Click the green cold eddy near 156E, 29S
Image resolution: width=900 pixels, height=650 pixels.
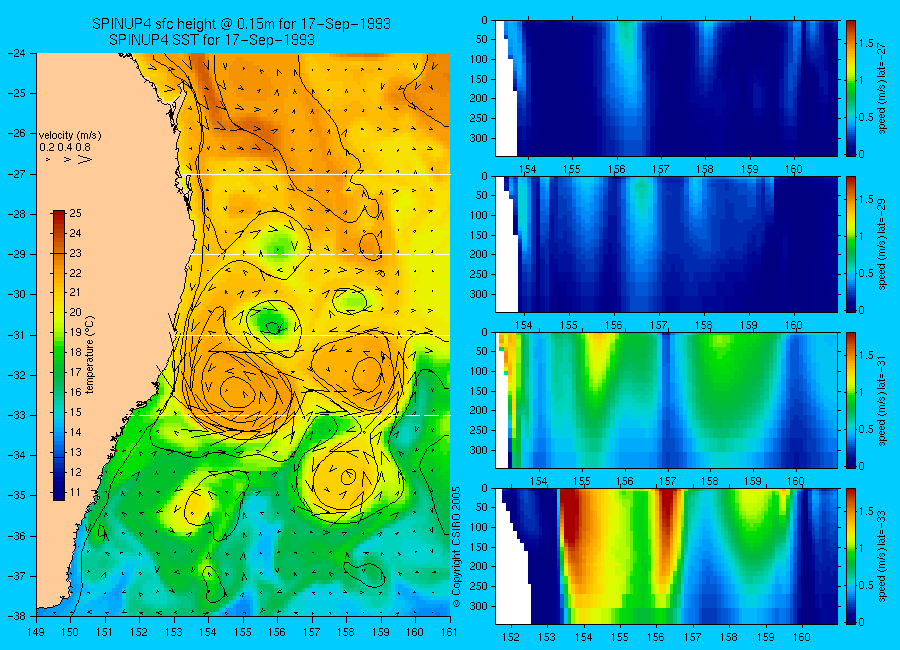coord(280,247)
